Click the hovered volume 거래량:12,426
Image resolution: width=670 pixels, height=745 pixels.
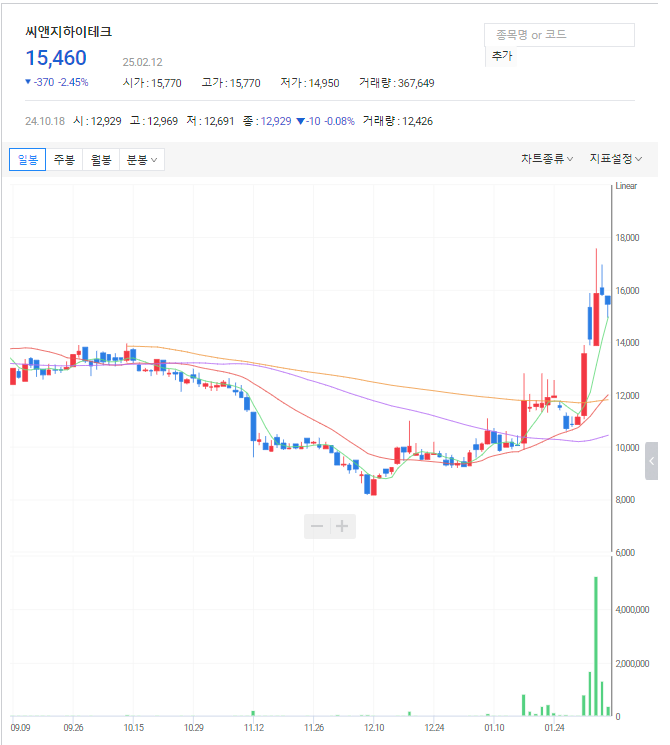point(398,121)
